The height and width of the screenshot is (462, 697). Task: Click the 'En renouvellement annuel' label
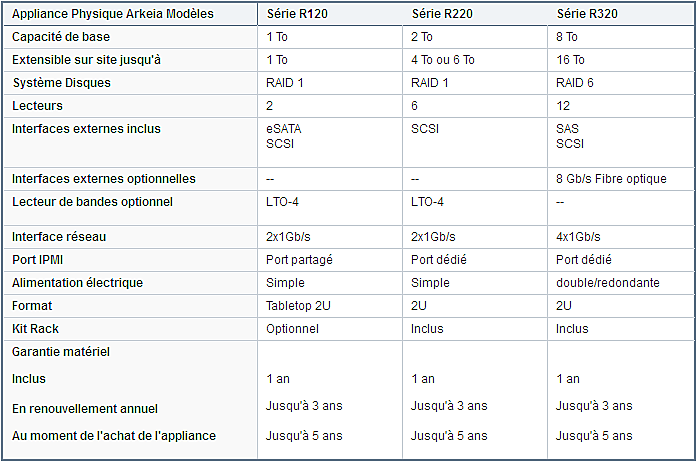click(85, 409)
